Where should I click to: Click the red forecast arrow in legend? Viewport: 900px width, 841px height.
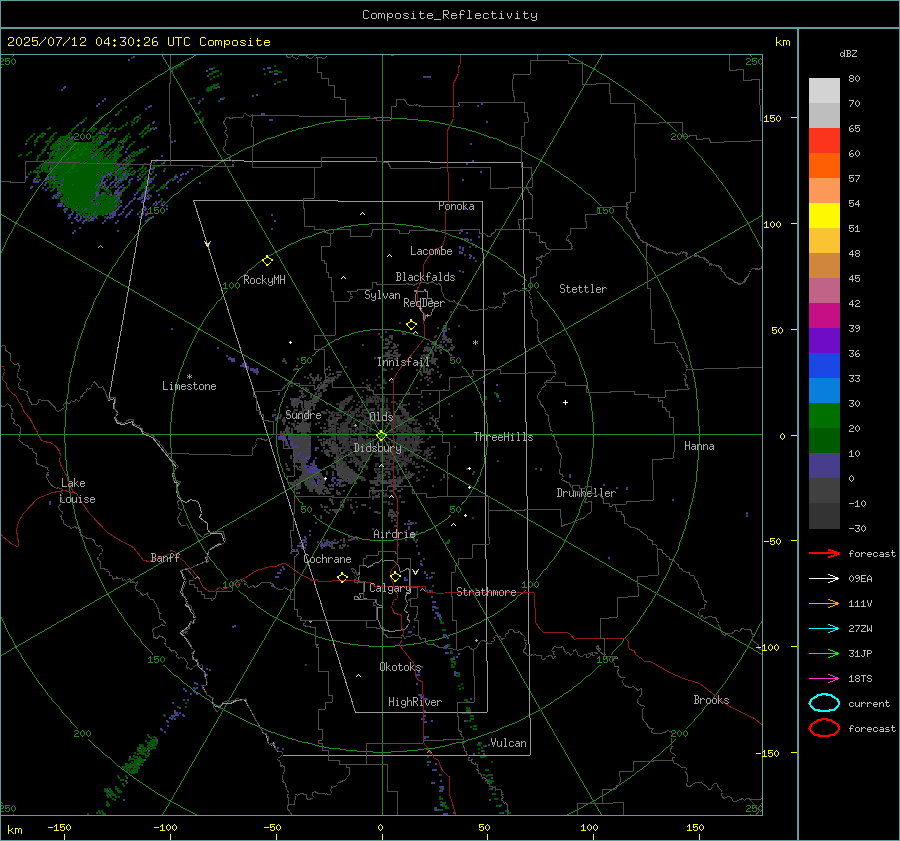824,553
